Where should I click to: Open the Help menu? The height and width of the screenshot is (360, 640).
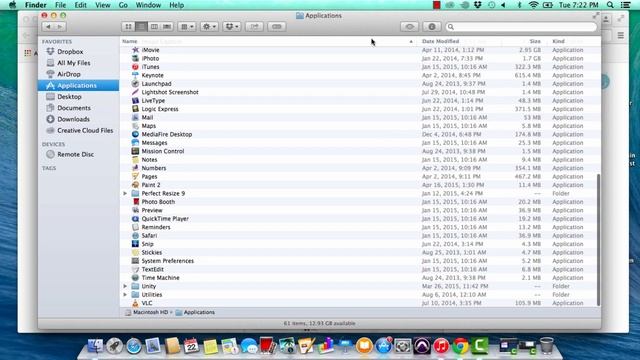pyautogui.click(x=176, y=5)
